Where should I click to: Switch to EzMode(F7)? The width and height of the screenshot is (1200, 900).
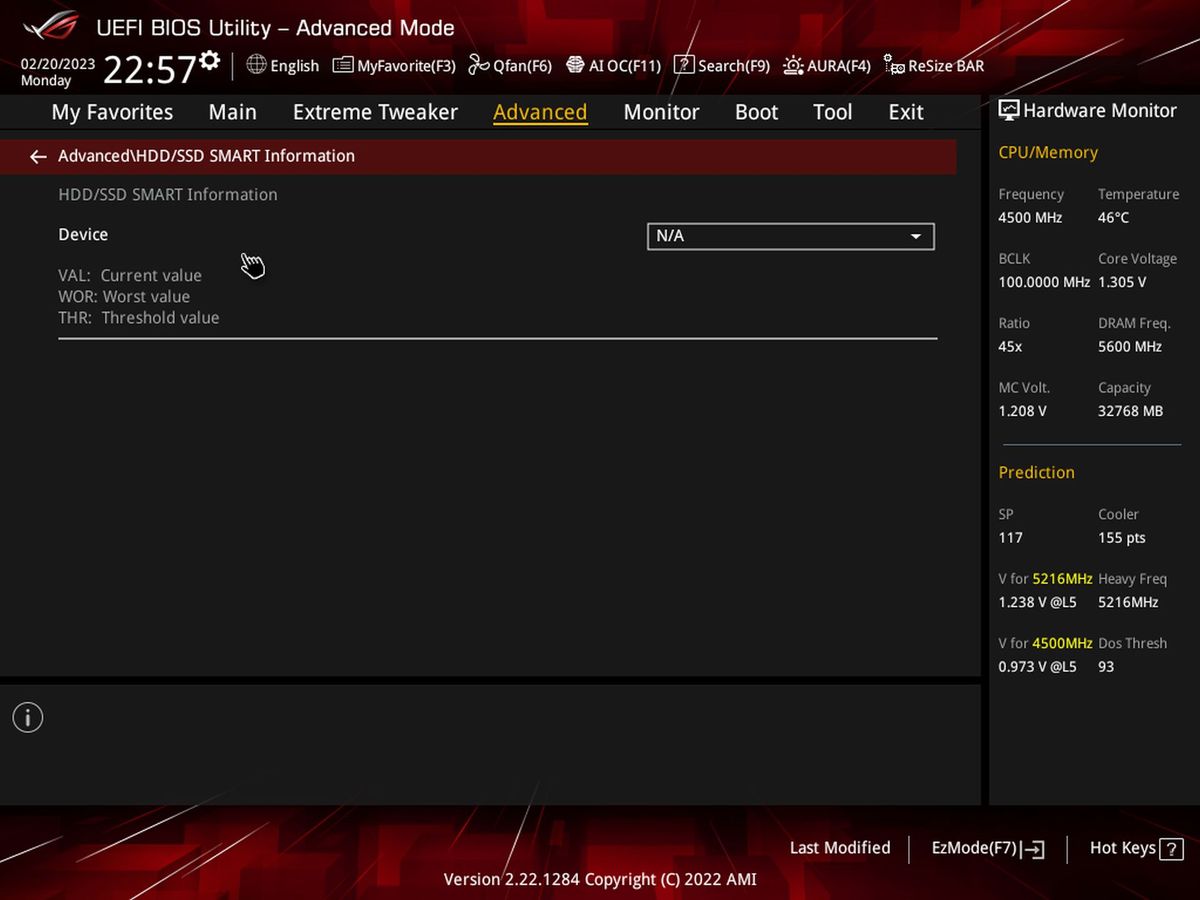click(988, 848)
